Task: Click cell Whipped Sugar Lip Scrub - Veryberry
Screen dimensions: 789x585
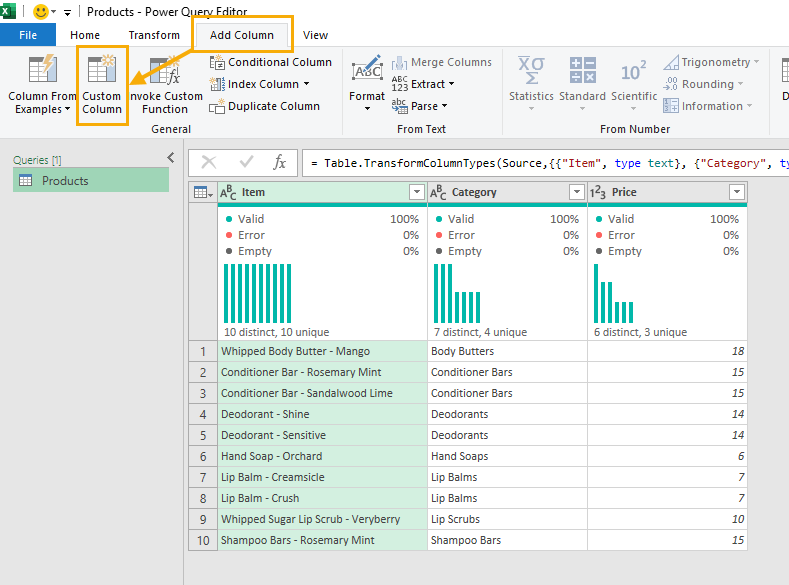Action: pos(322,519)
